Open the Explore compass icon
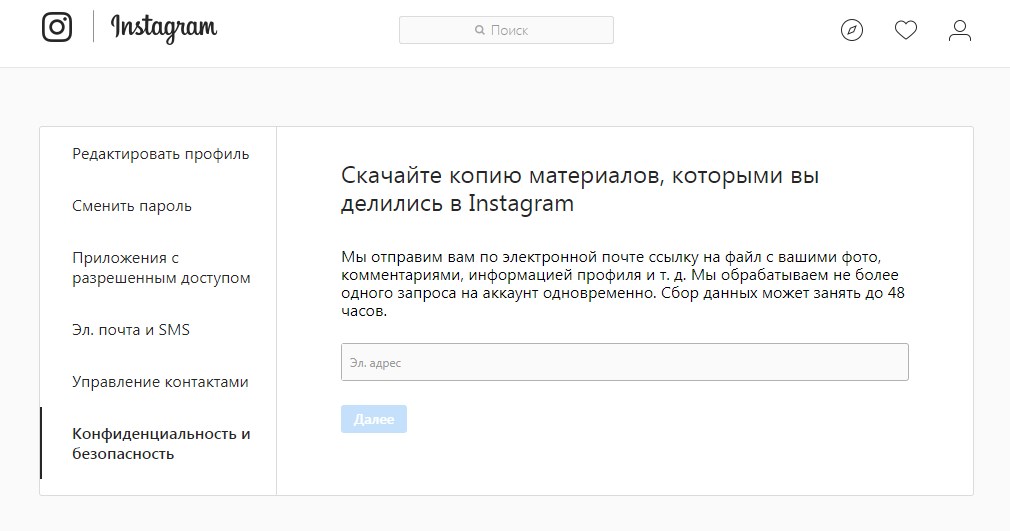 [852, 30]
